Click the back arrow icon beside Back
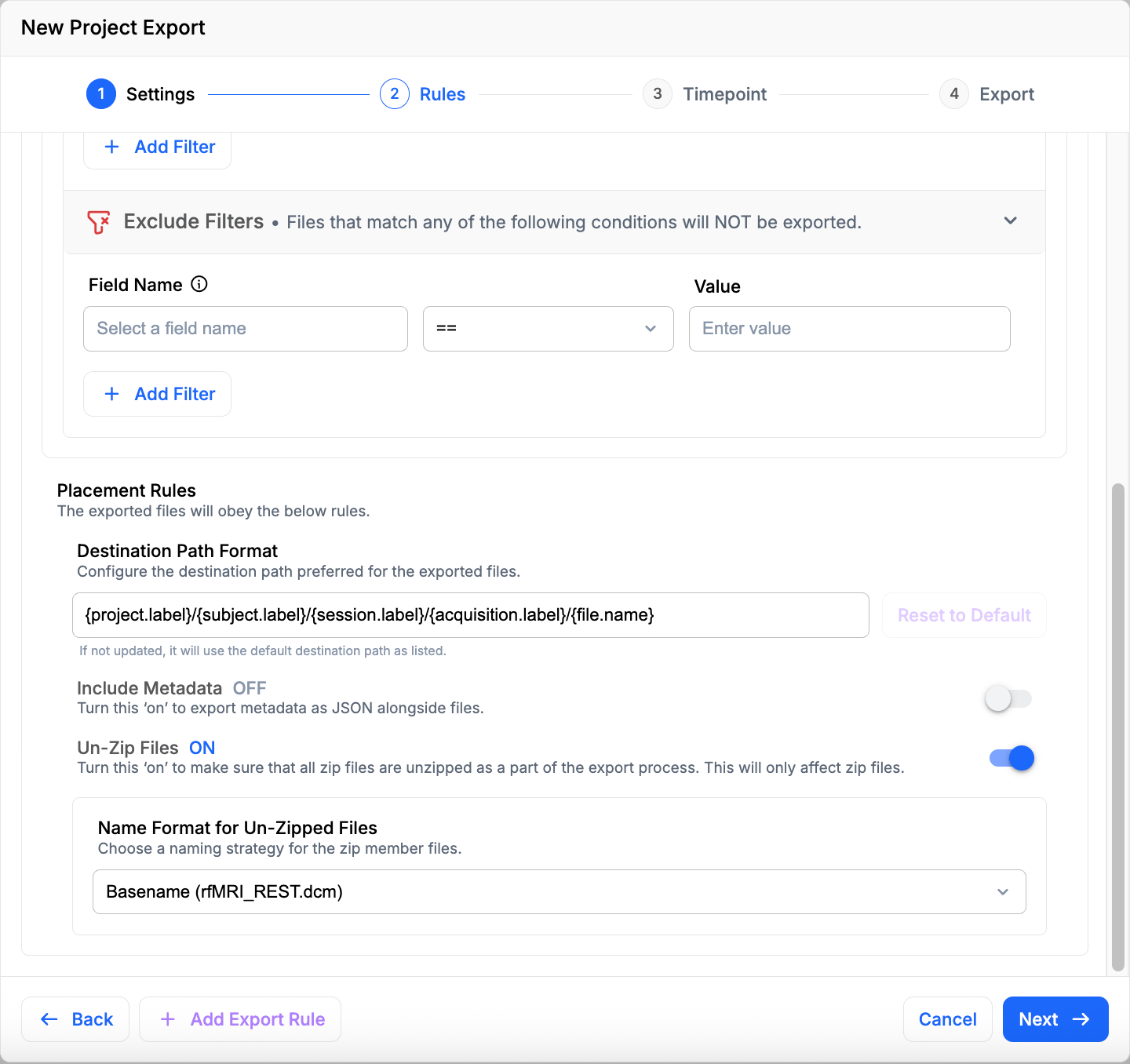1130x1064 pixels. (x=49, y=1018)
